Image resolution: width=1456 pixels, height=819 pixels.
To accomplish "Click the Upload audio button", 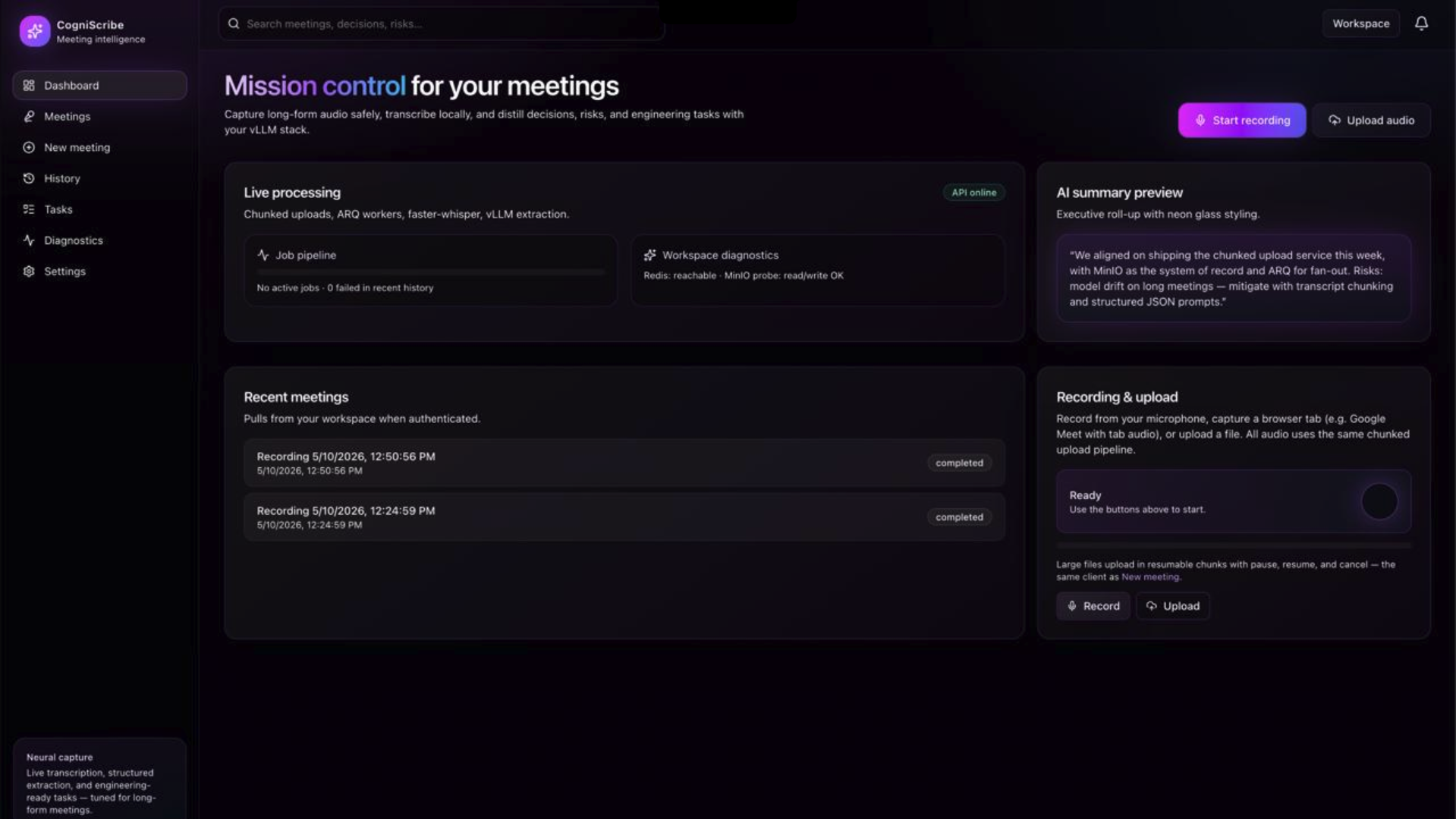I will (1371, 120).
